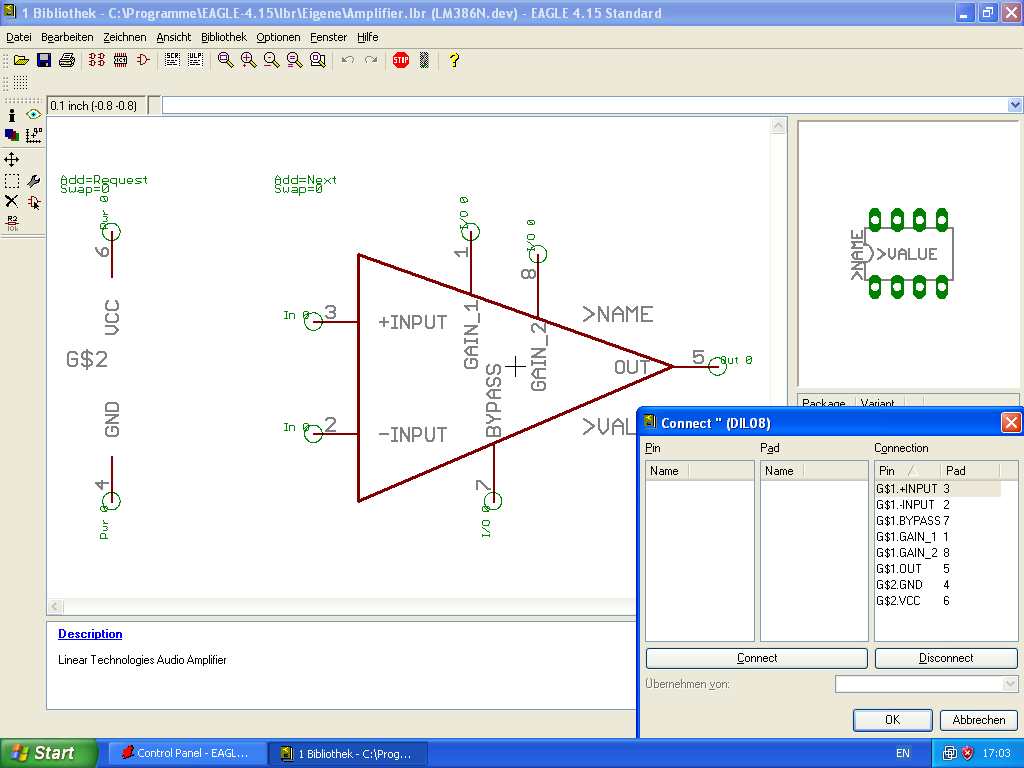
Task: Open the Fenster menu
Action: pyautogui.click(x=328, y=37)
